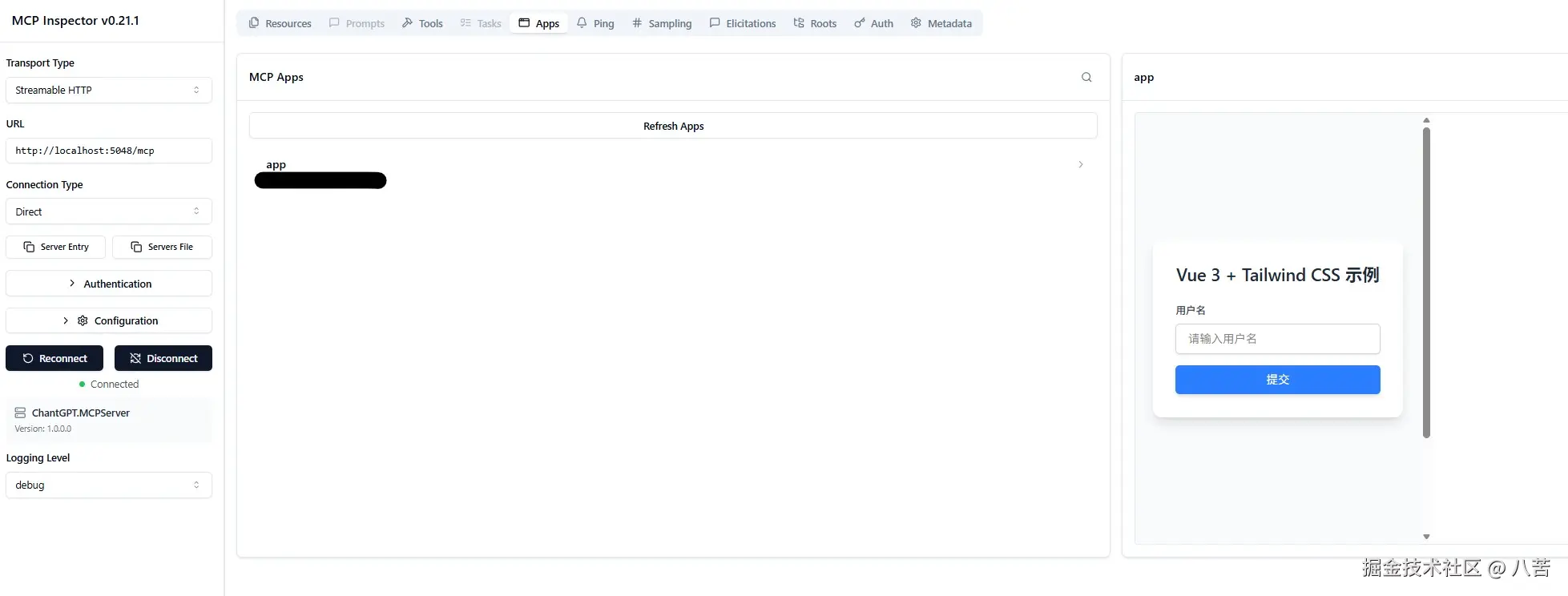Viewport: 1568px width, 596px height.
Task: Click the Refresh Apps button
Action: [673, 126]
